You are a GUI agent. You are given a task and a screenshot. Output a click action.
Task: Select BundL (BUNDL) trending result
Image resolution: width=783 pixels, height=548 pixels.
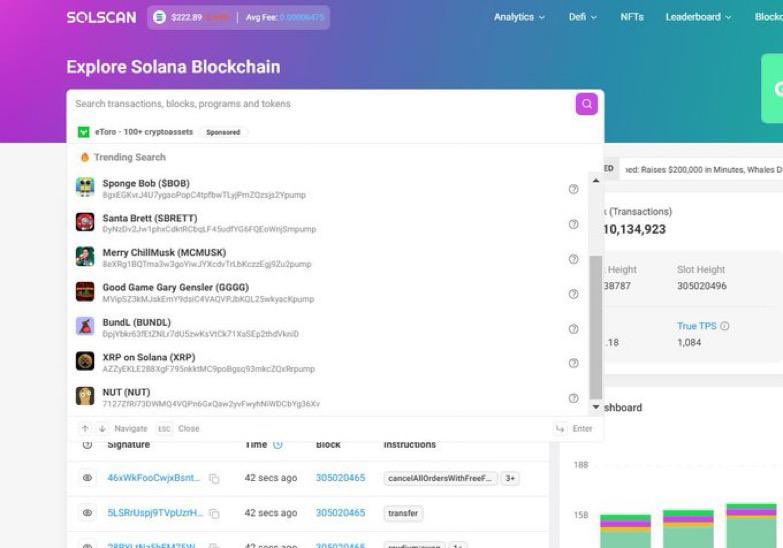click(x=328, y=328)
